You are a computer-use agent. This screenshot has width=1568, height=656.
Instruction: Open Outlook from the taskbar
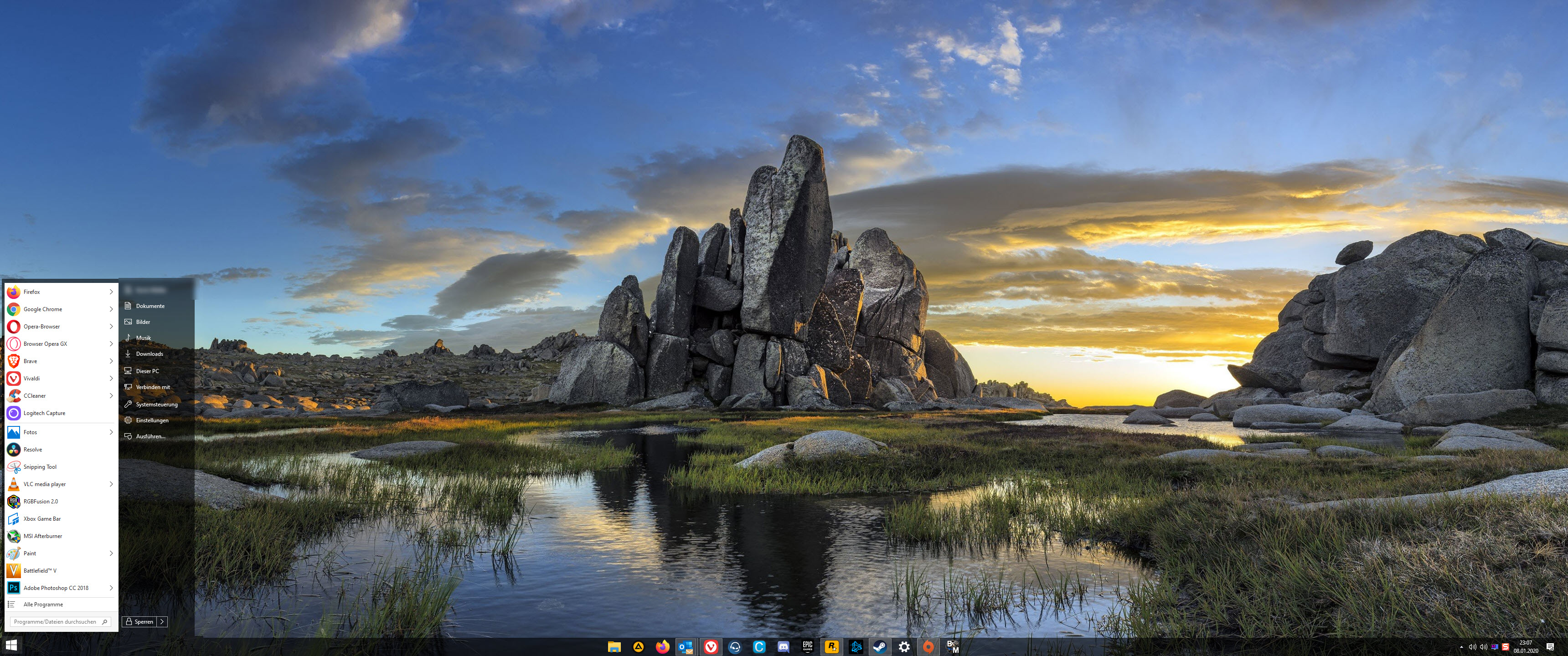click(686, 647)
